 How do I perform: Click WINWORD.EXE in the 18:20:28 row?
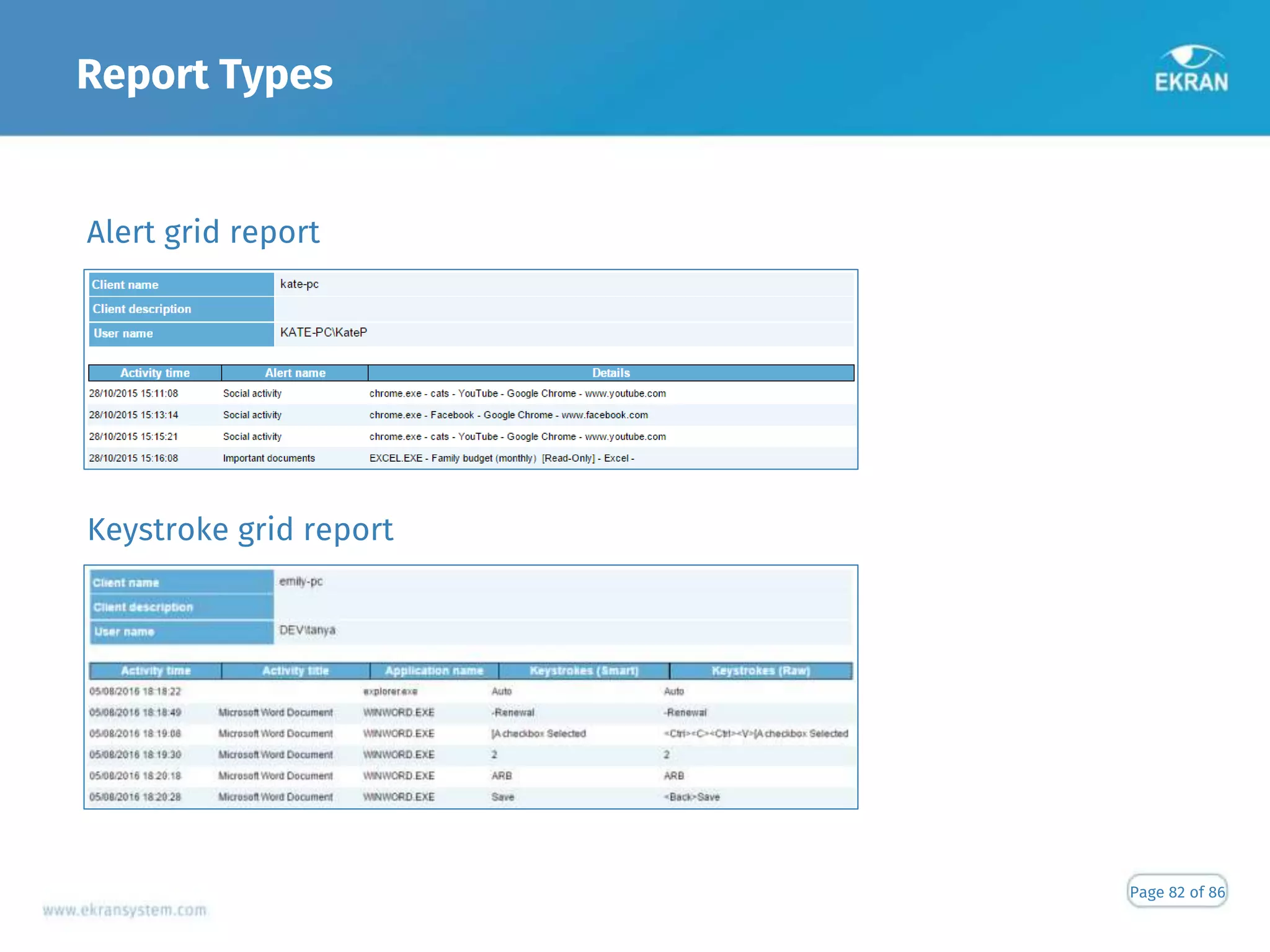click(399, 797)
